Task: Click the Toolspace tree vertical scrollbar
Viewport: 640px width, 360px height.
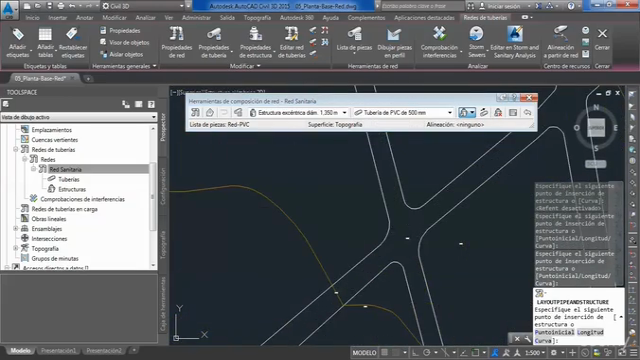Action: click(x=153, y=196)
